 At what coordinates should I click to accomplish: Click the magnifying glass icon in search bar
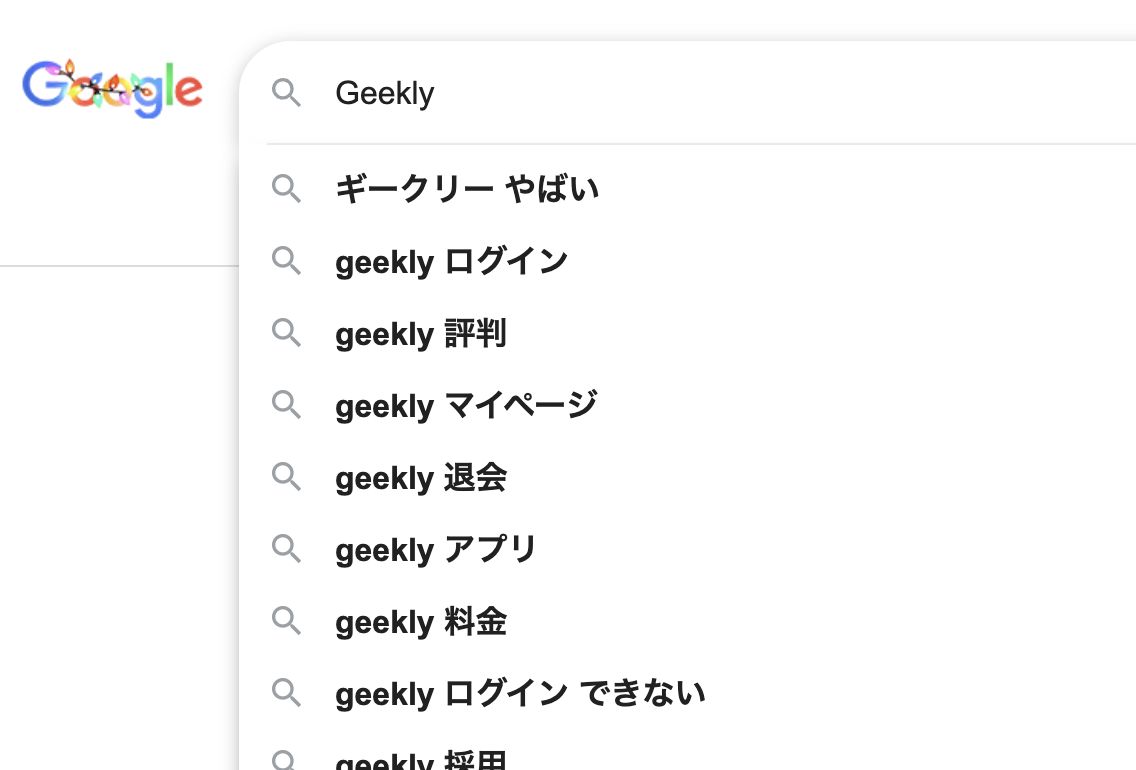click(287, 93)
